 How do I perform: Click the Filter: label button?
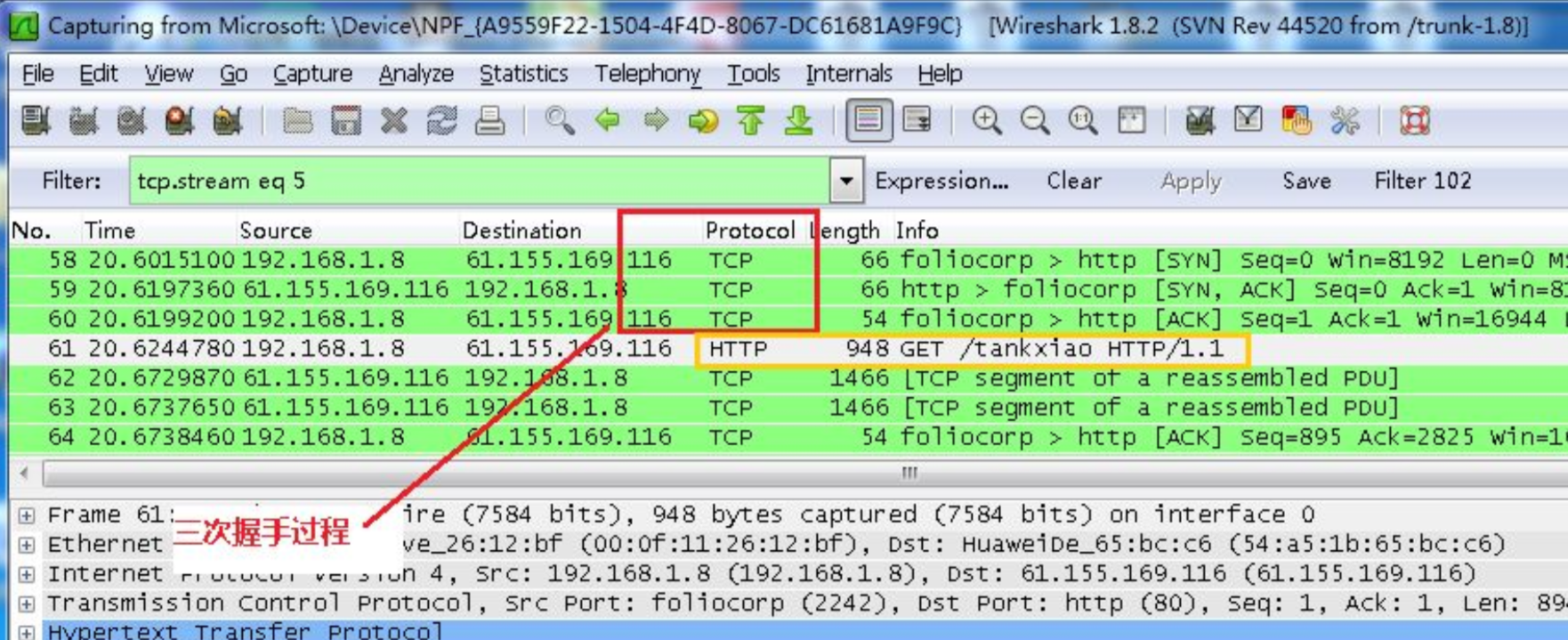click(x=71, y=181)
